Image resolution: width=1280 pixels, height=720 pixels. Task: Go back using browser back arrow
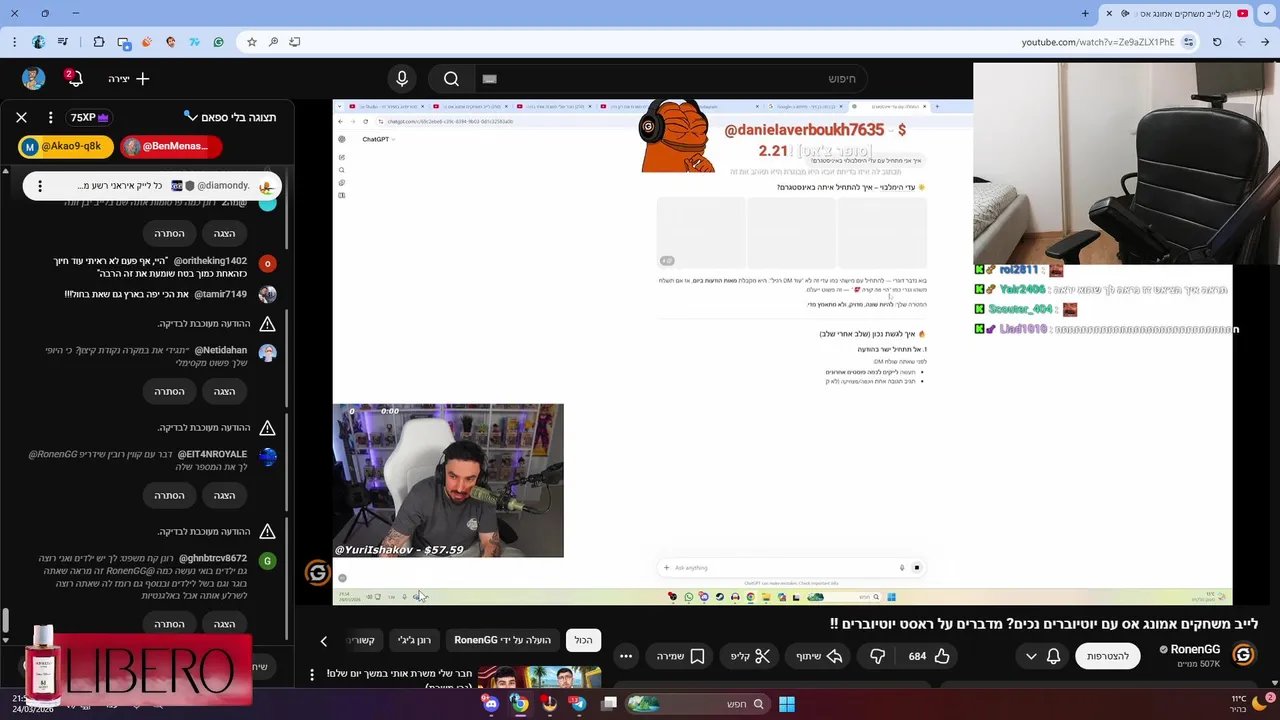(x=1266, y=42)
